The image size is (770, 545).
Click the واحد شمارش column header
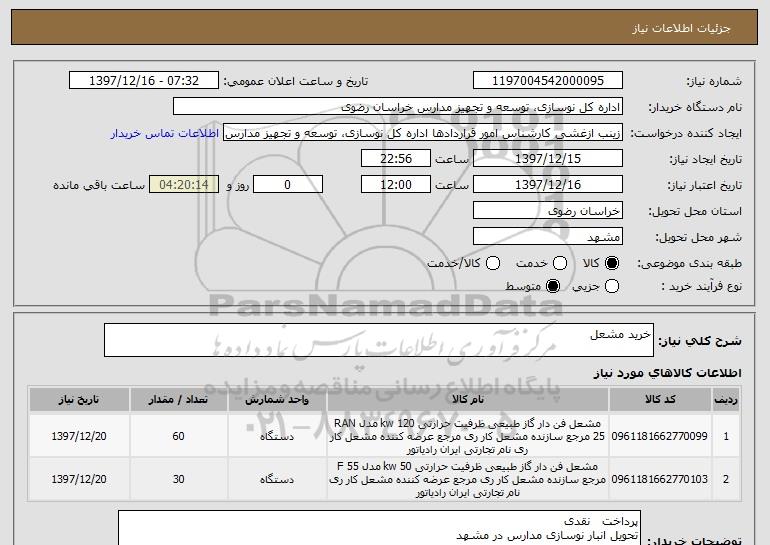277,400
